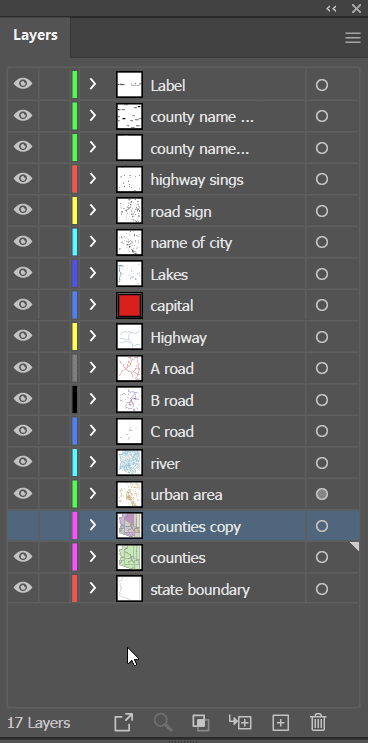The image size is (368, 743).
Task: Click Make/Release Clipping Mask icon
Action: 201,723
